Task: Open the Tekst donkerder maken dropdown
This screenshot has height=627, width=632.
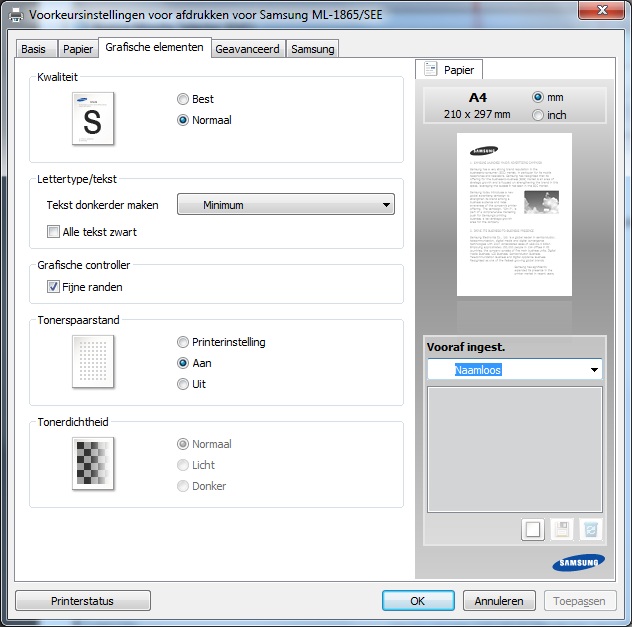Action: (285, 205)
